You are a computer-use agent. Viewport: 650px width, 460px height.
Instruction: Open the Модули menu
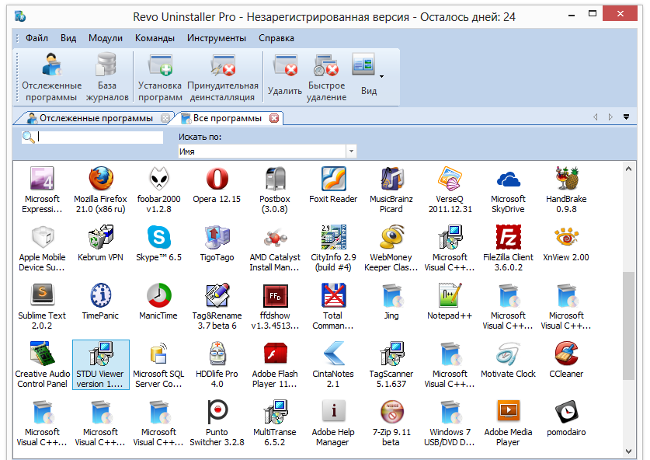click(x=105, y=38)
